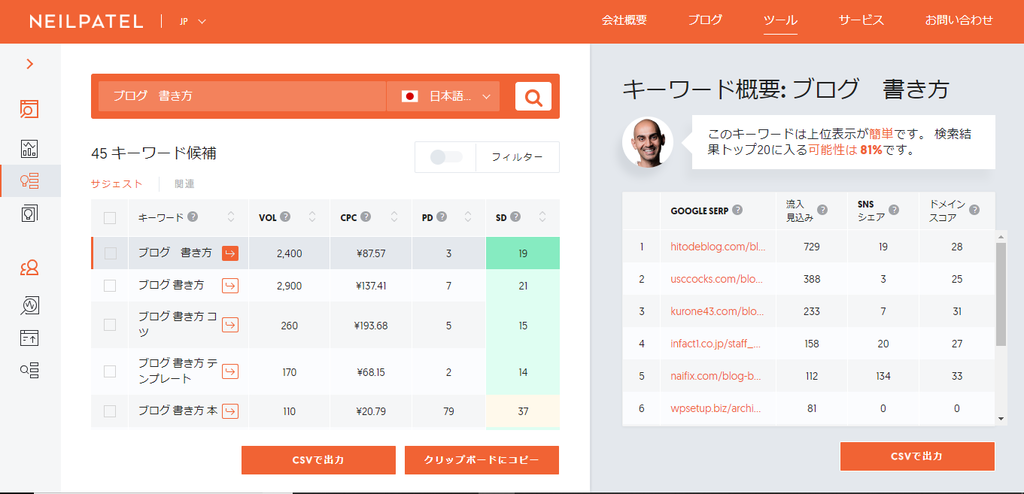
Task: Click help icon next to VOL header
Action: click(285, 217)
